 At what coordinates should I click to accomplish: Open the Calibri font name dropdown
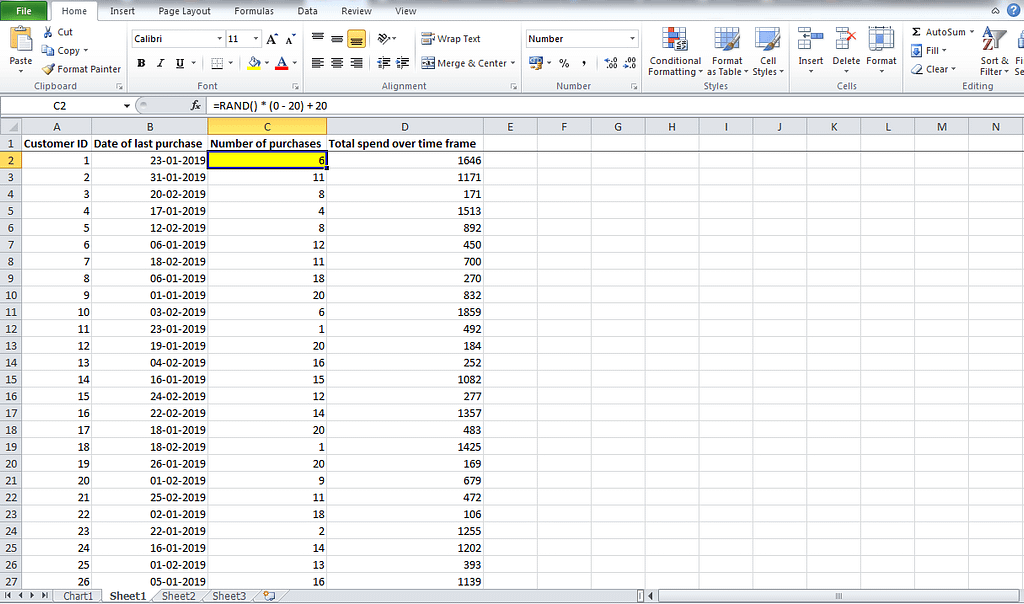219,39
